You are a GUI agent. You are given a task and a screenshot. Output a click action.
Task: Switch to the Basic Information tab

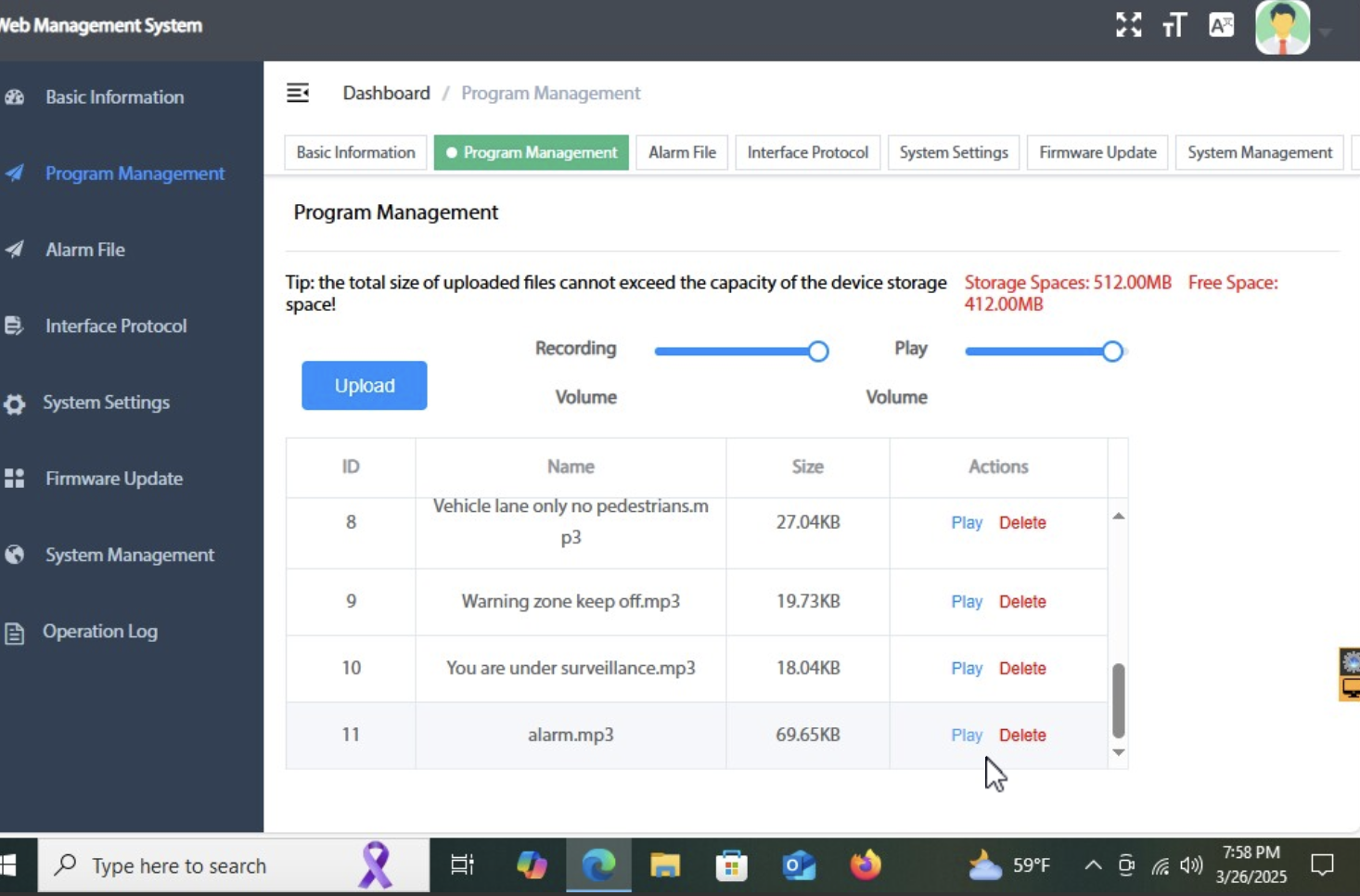point(355,152)
